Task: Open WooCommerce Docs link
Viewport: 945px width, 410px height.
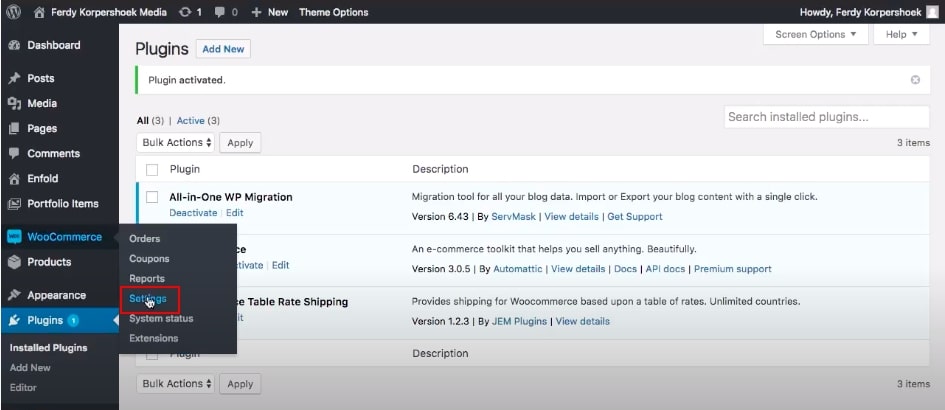Action: (625, 269)
